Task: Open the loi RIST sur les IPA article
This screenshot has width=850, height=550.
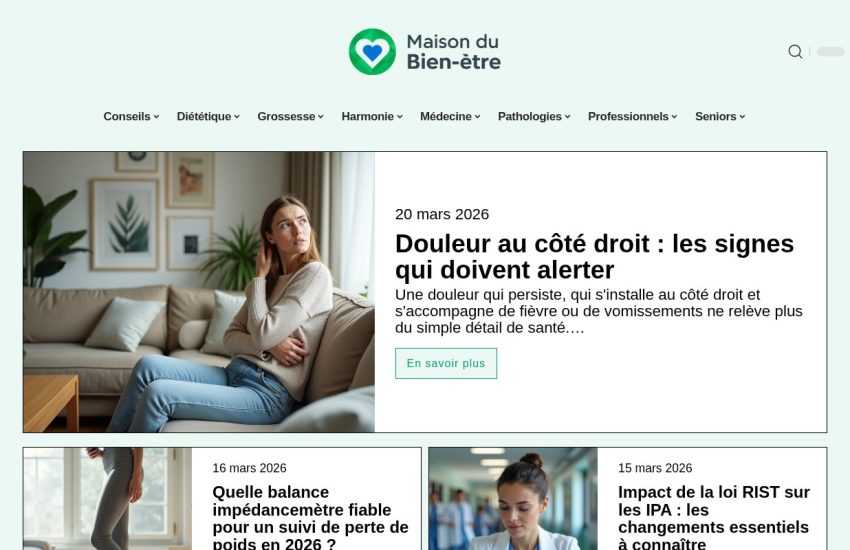Action: click(x=714, y=516)
